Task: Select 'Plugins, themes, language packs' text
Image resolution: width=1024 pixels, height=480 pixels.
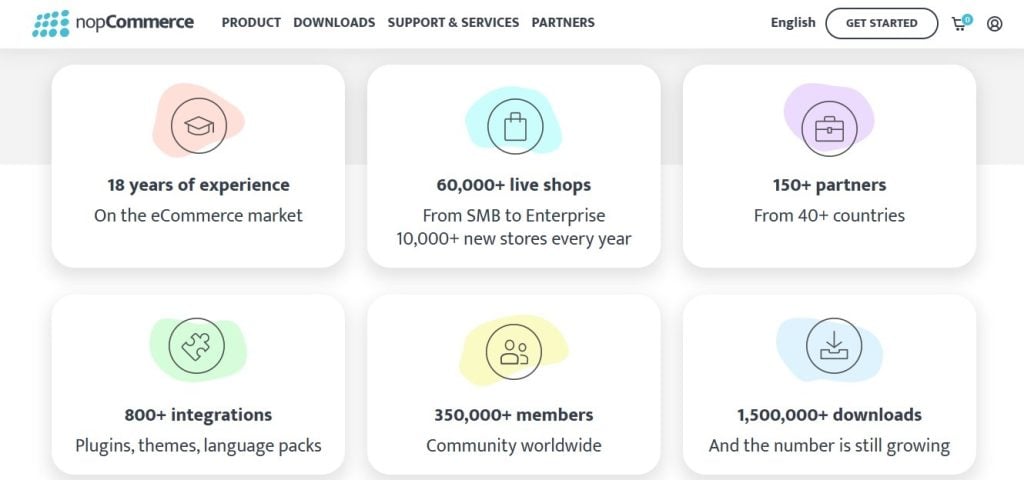Action: [199, 446]
